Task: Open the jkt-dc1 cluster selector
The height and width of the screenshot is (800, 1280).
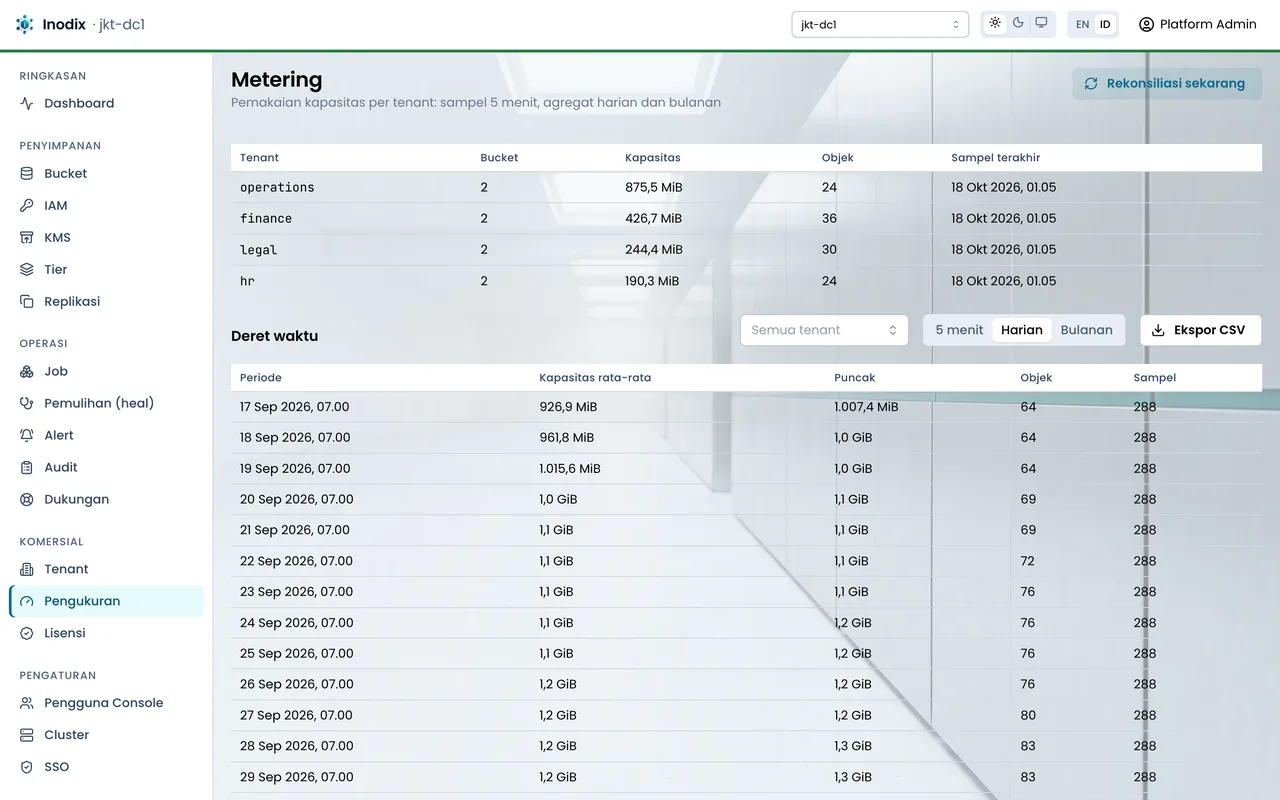Action: coord(880,24)
